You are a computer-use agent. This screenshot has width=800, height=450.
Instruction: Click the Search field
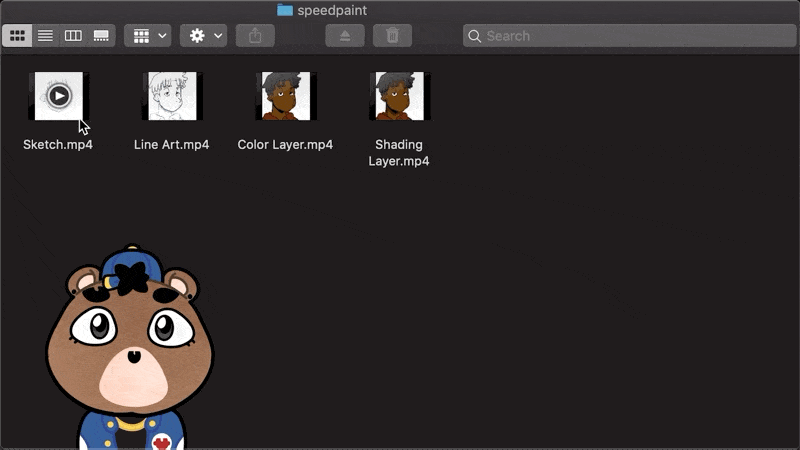(x=630, y=36)
